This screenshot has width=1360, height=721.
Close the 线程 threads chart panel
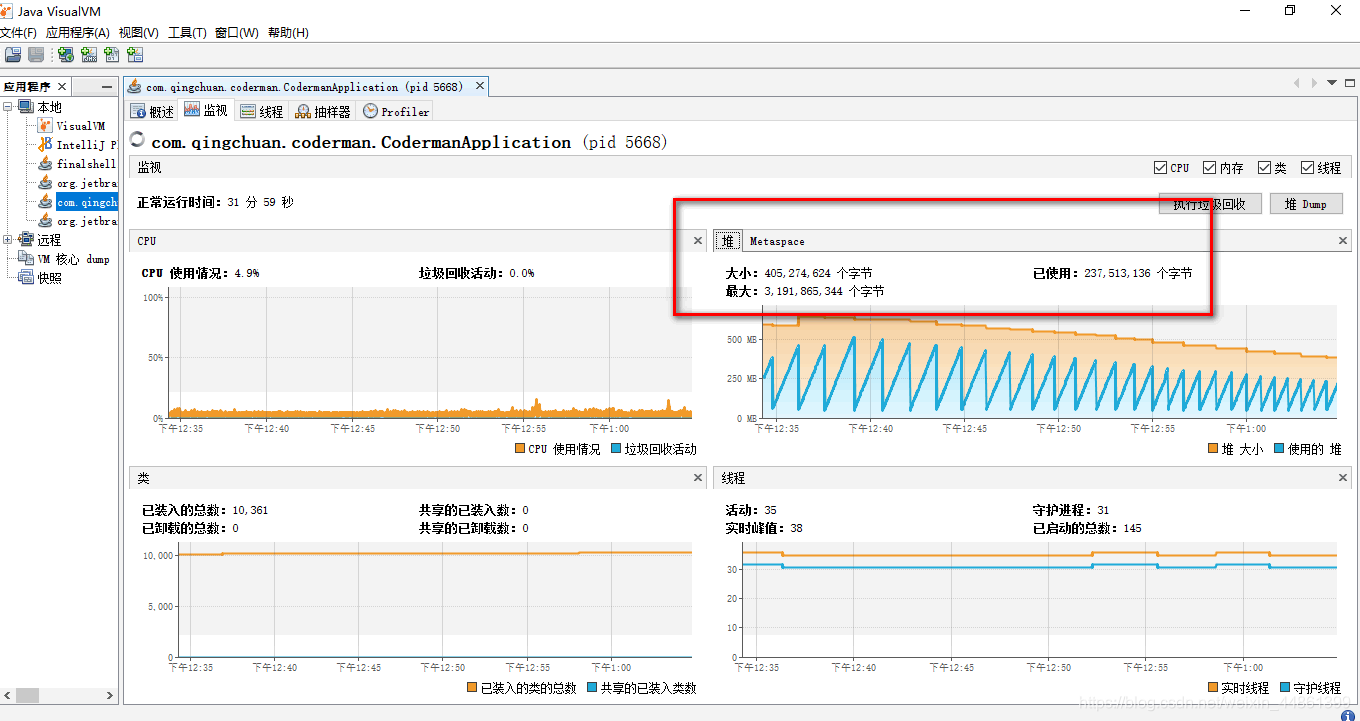1343,478
